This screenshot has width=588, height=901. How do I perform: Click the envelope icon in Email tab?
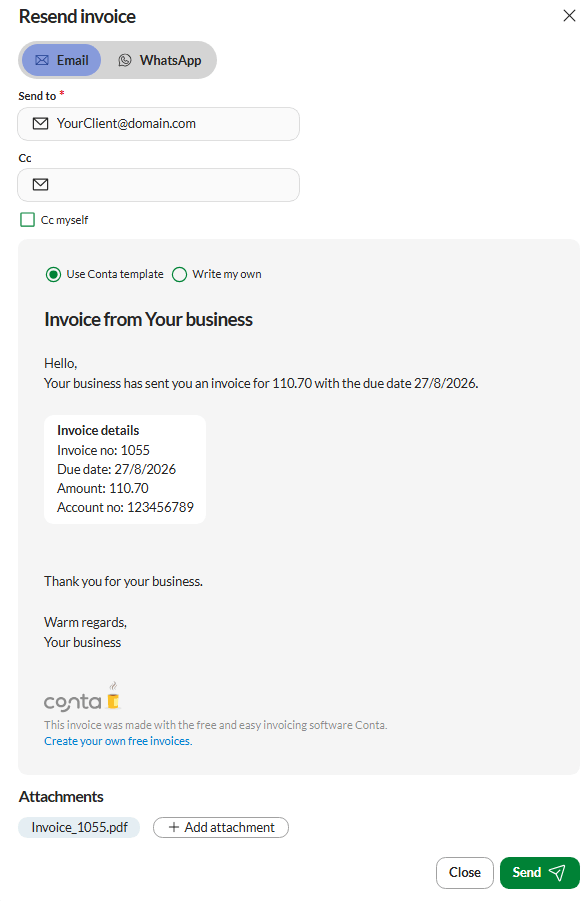[x=42, y=60]
